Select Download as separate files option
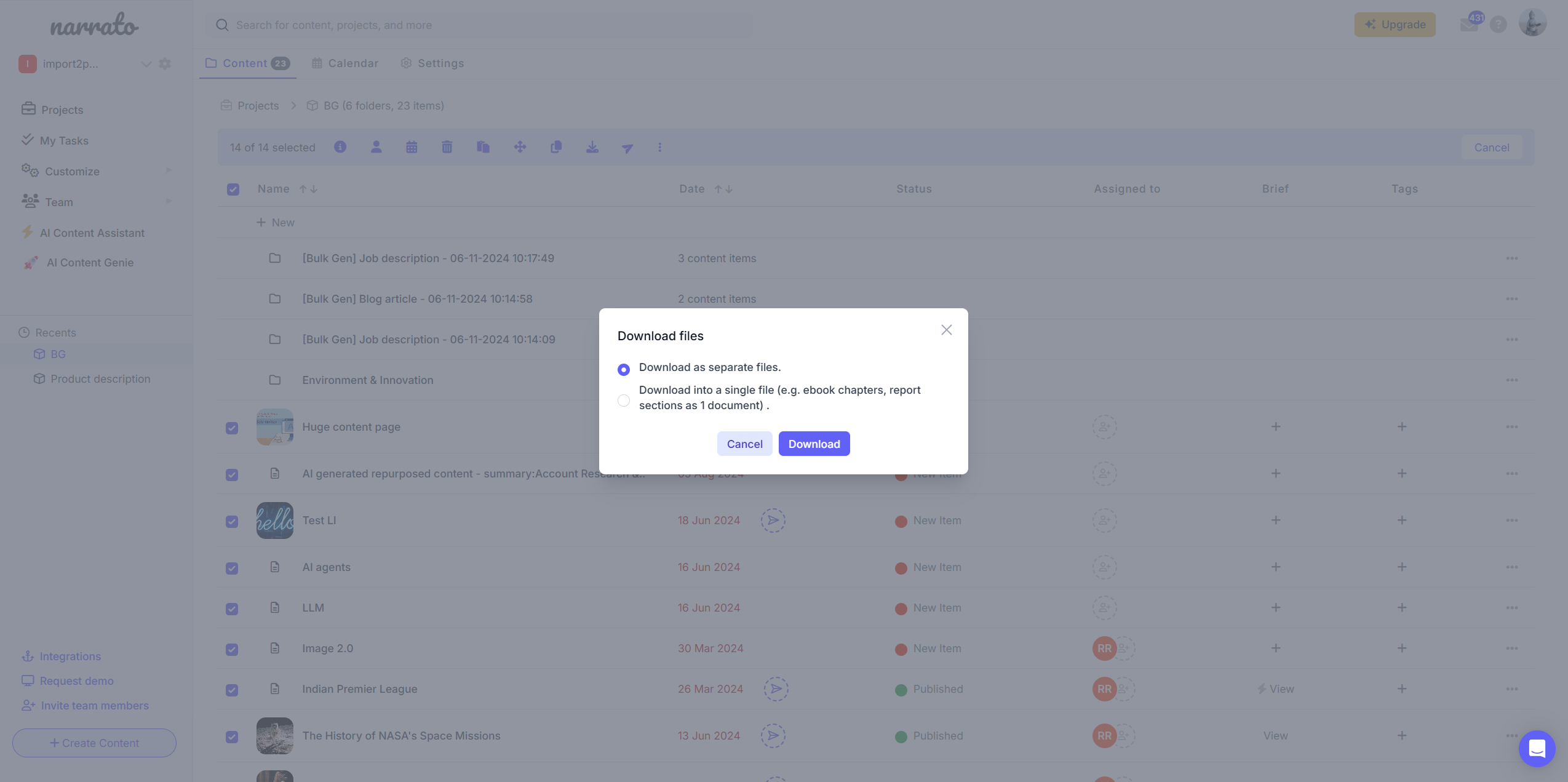 pyautogui.click(x=624, y=369)
